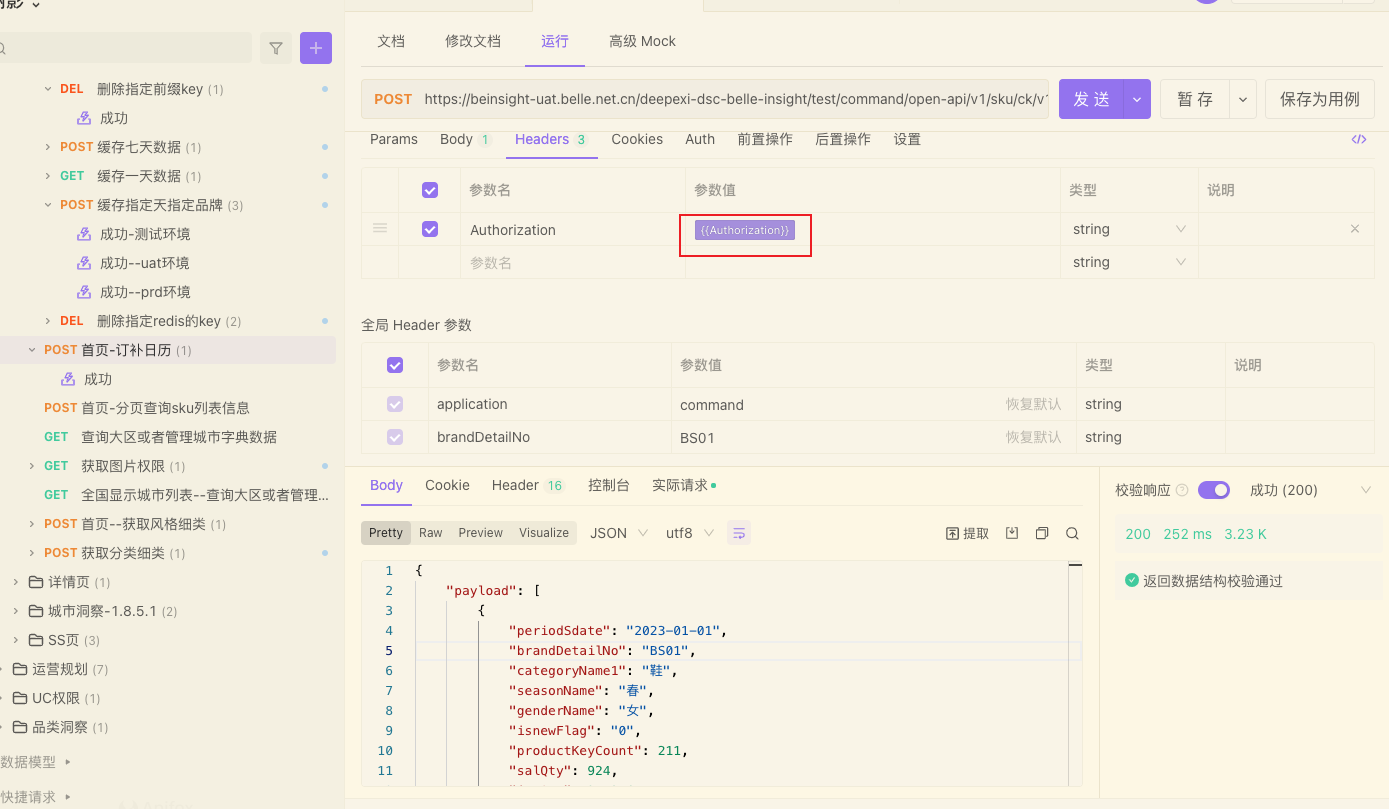This screenshot has width=1389, height=809.
Task: Click the code snippet icon beside 设置
Action: (1358, 139)
